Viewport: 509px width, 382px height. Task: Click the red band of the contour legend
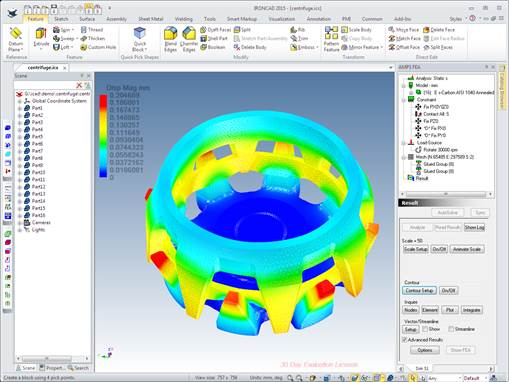[103, 101]
